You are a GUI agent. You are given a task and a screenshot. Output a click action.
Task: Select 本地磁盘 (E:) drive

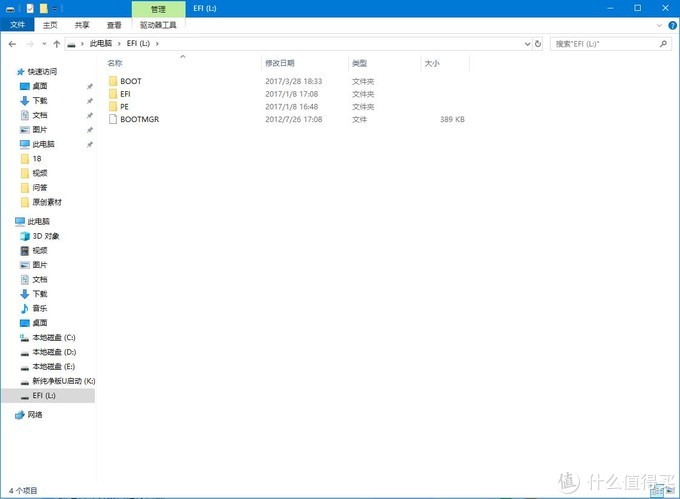point(54,366)
